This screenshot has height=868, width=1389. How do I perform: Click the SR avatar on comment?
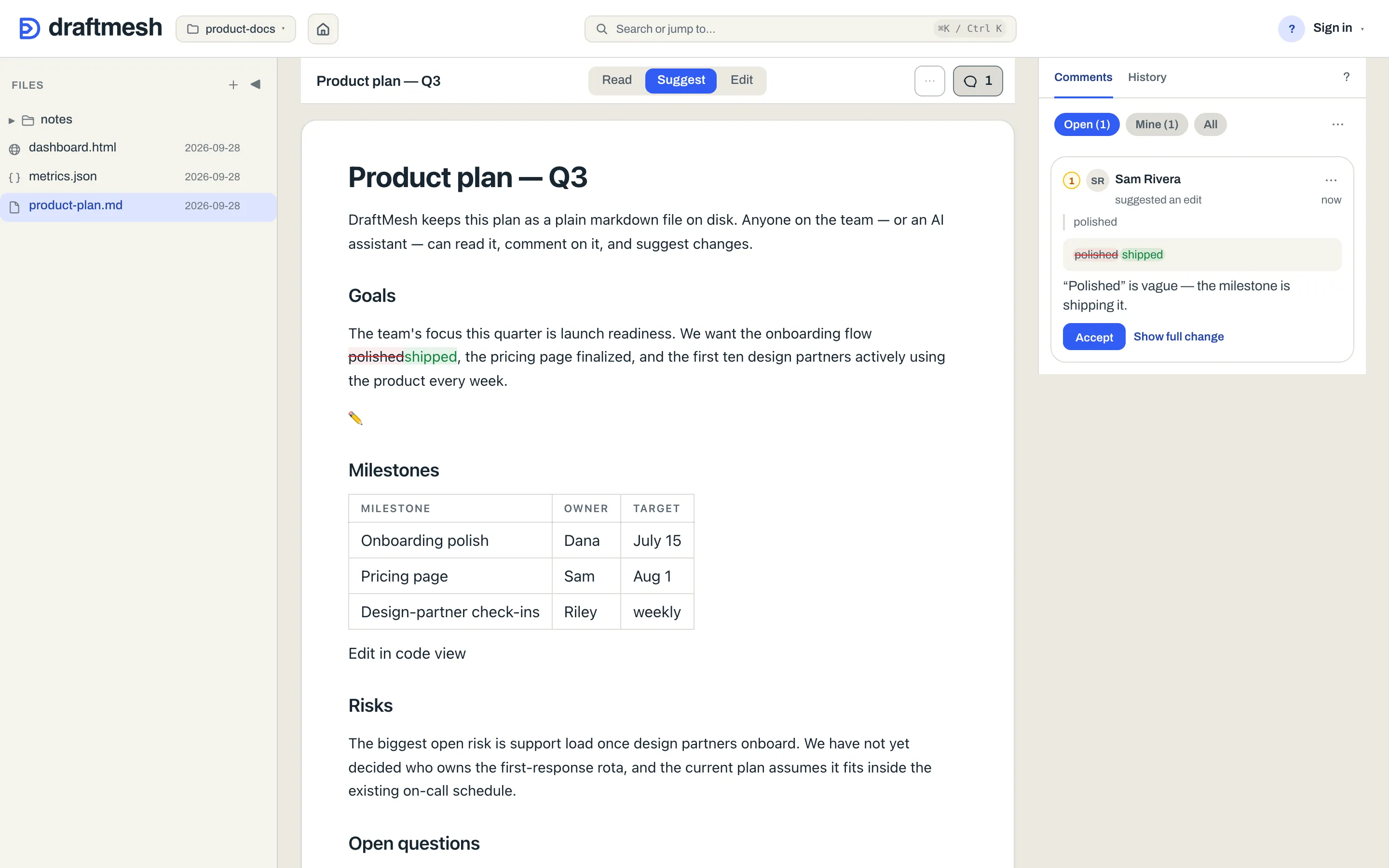[1097, 180]
